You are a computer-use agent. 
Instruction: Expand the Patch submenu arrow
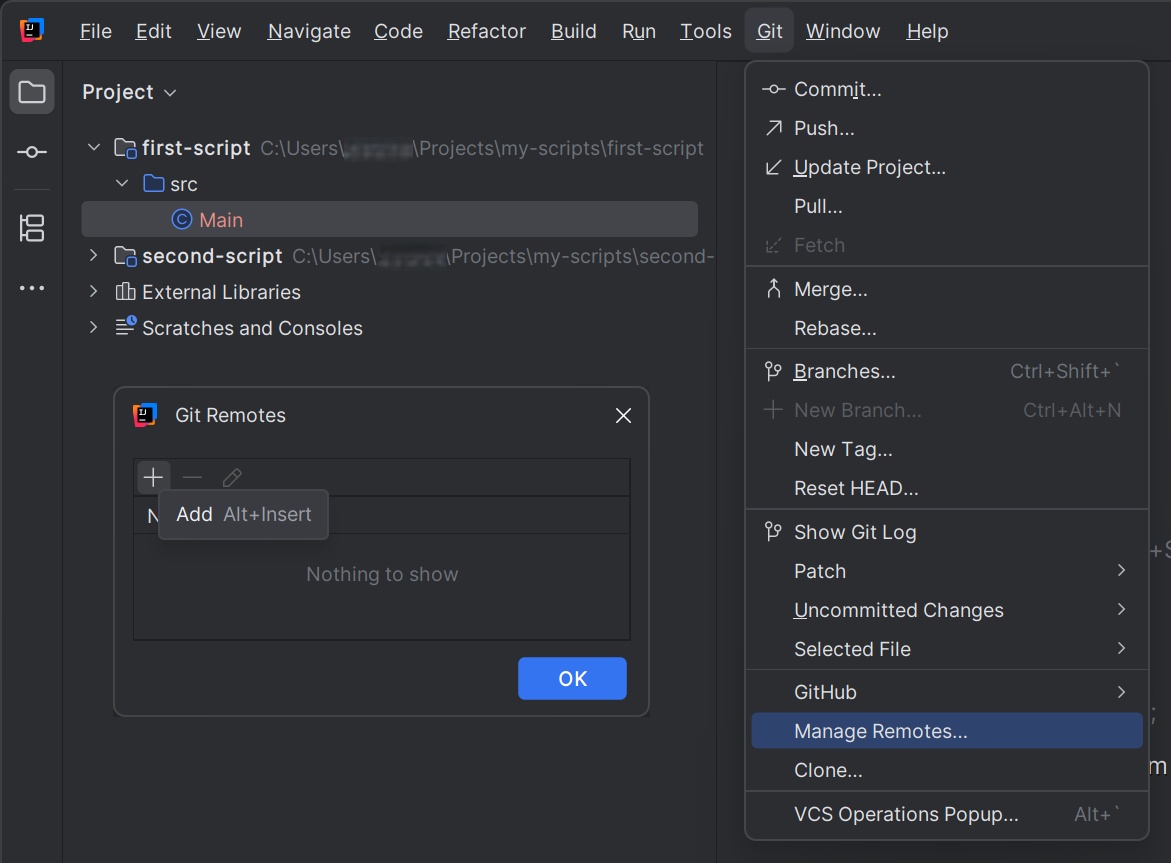pos(1121,571)
